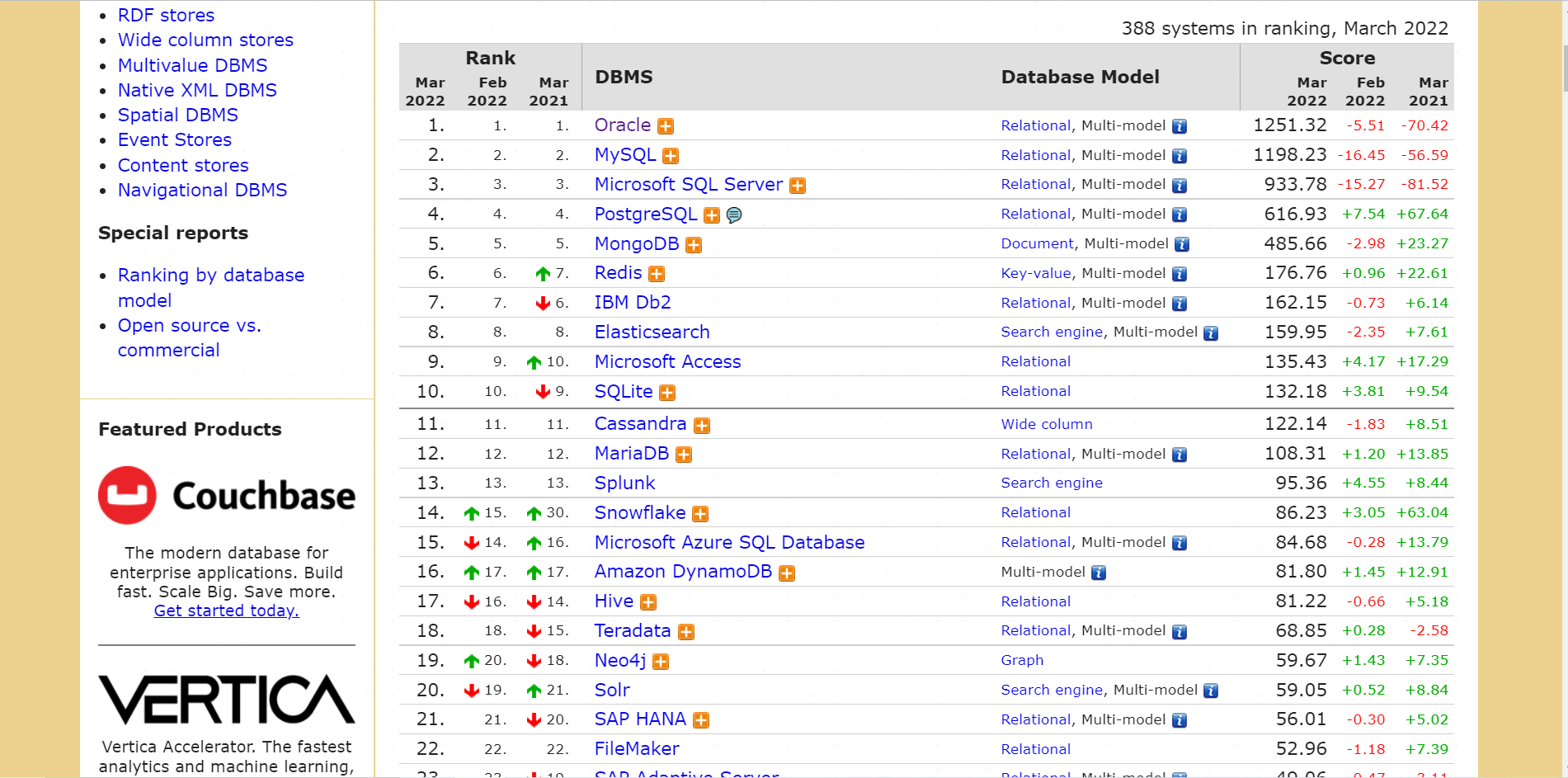Click the Vertica logo
The width and height of the screenshot is (1568, 778).
click(227, 700)
